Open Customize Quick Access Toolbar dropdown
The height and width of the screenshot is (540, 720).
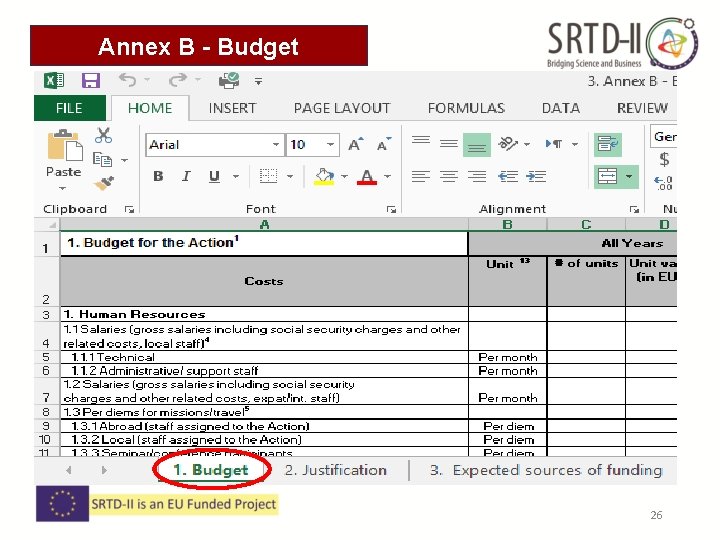coord(259,82)
